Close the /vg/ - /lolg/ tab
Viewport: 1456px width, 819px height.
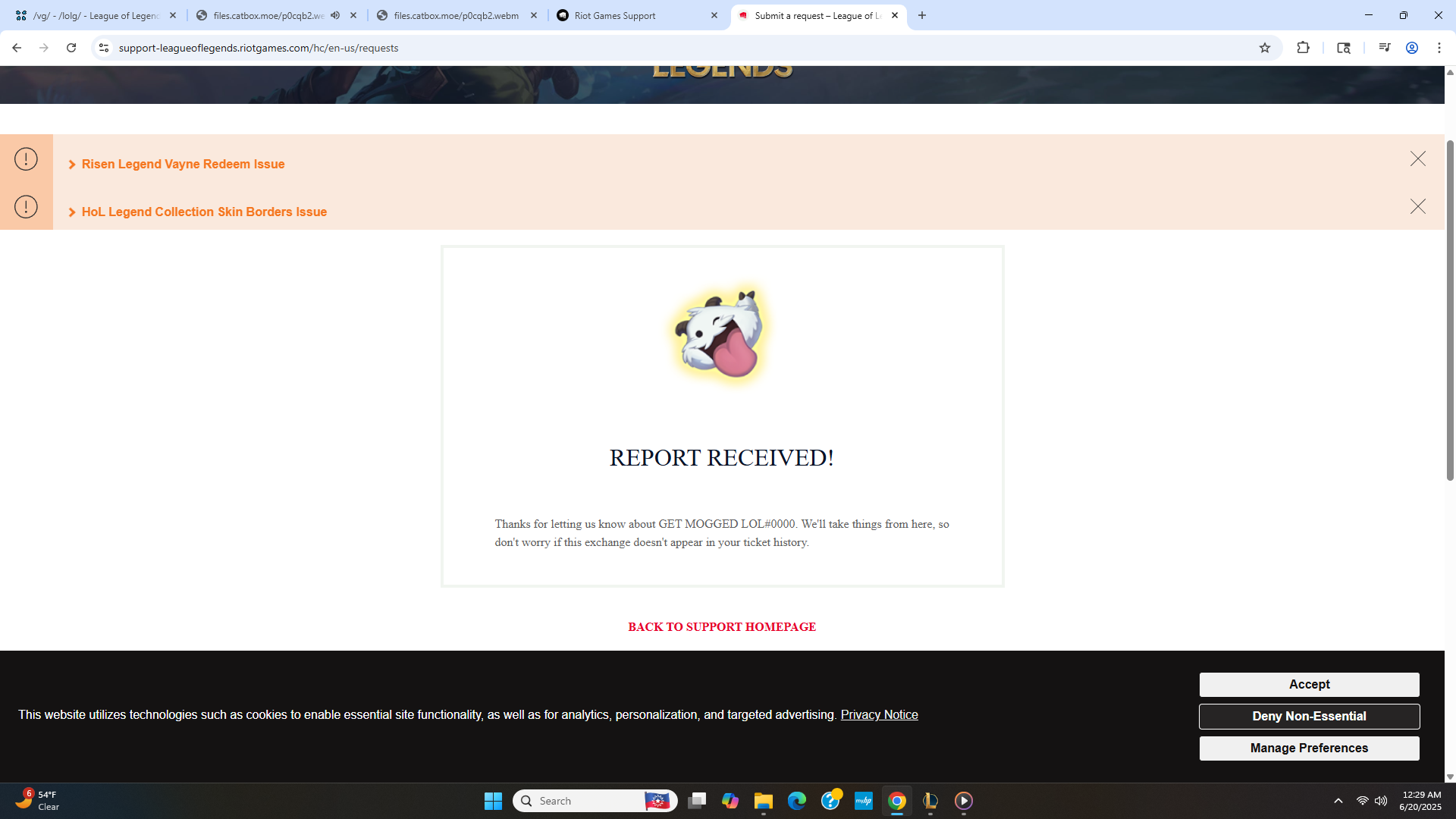tap(173, 15)
